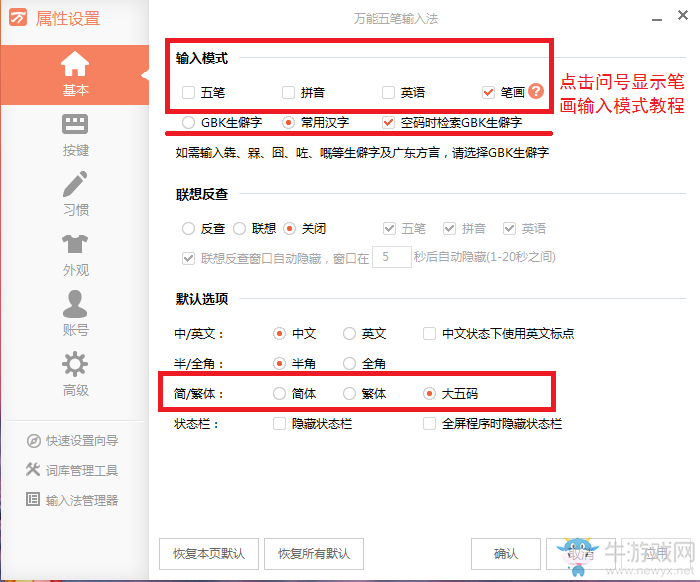
Task: Open the 基本 tab home icon
Action: point(75,64)
